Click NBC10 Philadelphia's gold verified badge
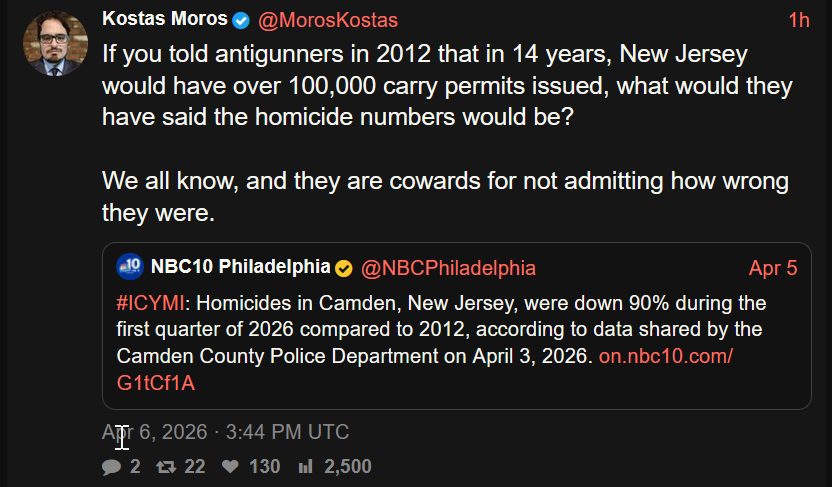Screen dimensions: 832x487 tap(343, 268)
